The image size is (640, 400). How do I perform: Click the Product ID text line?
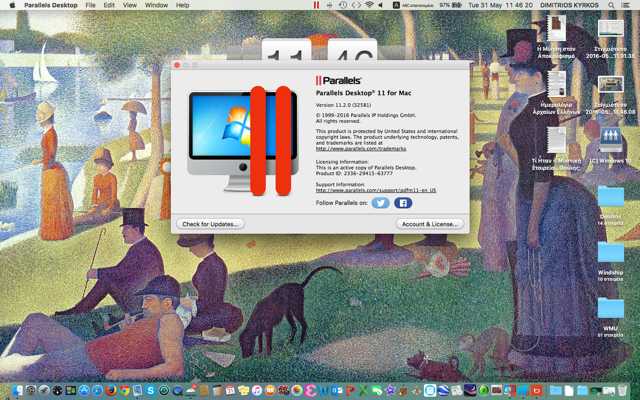[x=354, y=173]
